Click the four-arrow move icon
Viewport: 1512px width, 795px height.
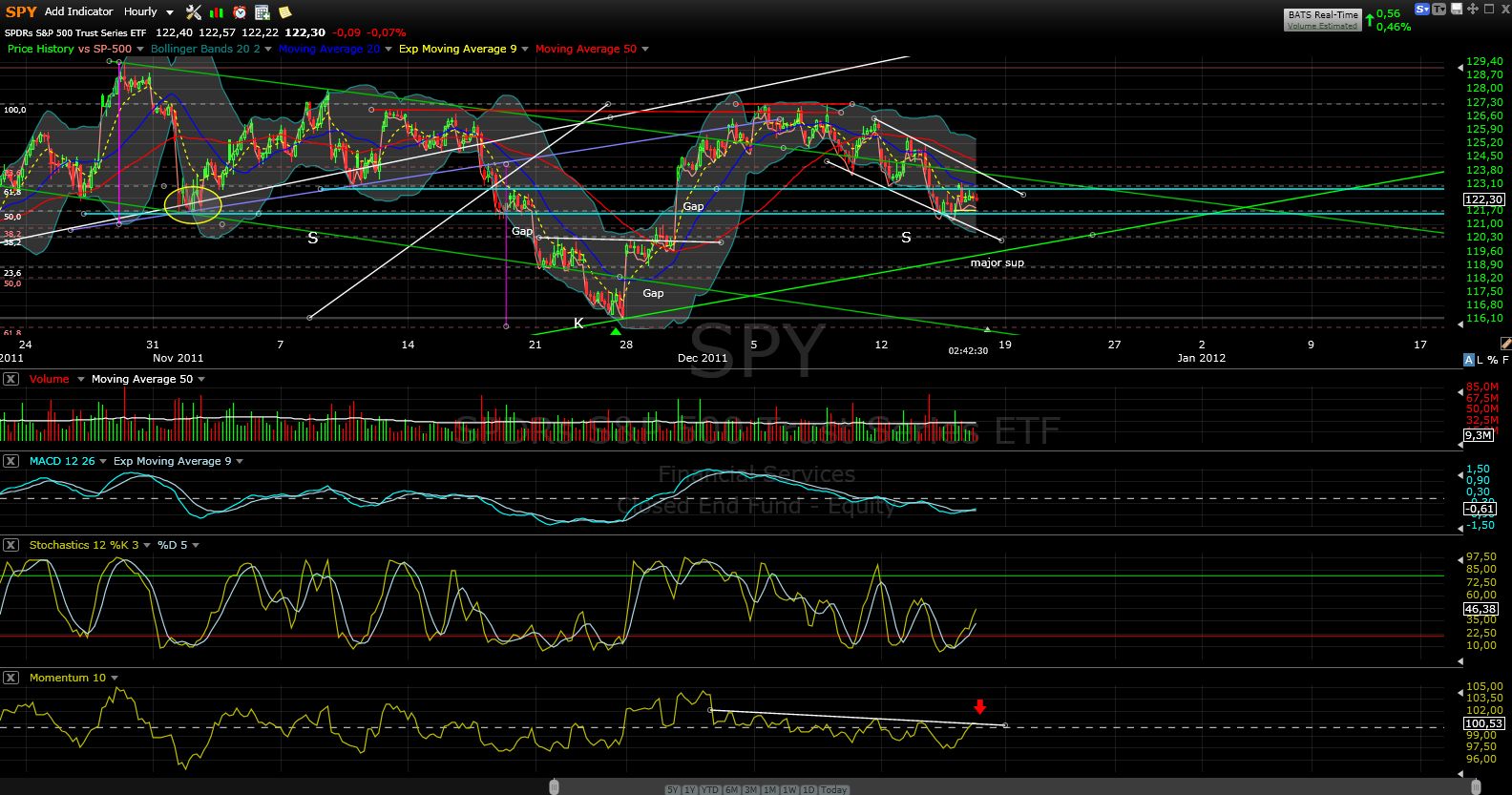1474,9
